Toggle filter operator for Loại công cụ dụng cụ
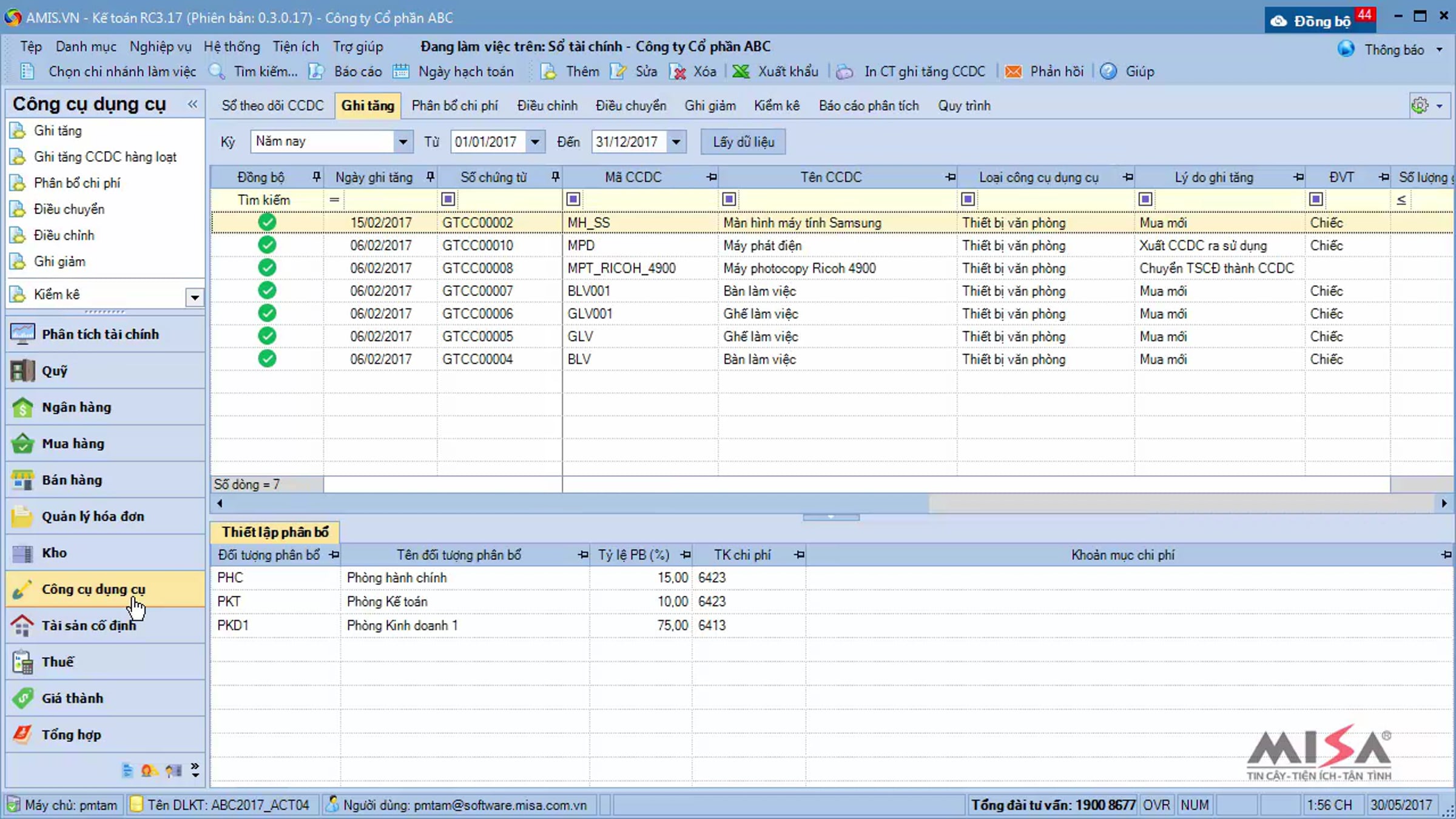 (968, 199)
